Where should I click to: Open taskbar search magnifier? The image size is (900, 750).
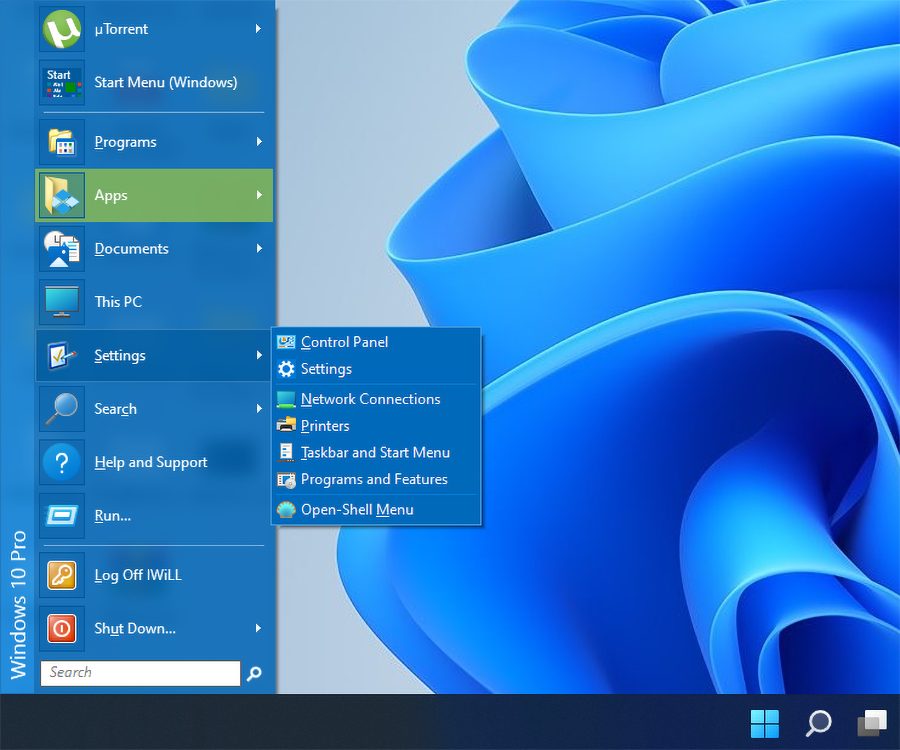pyautogui.click(x=817, y=723)
